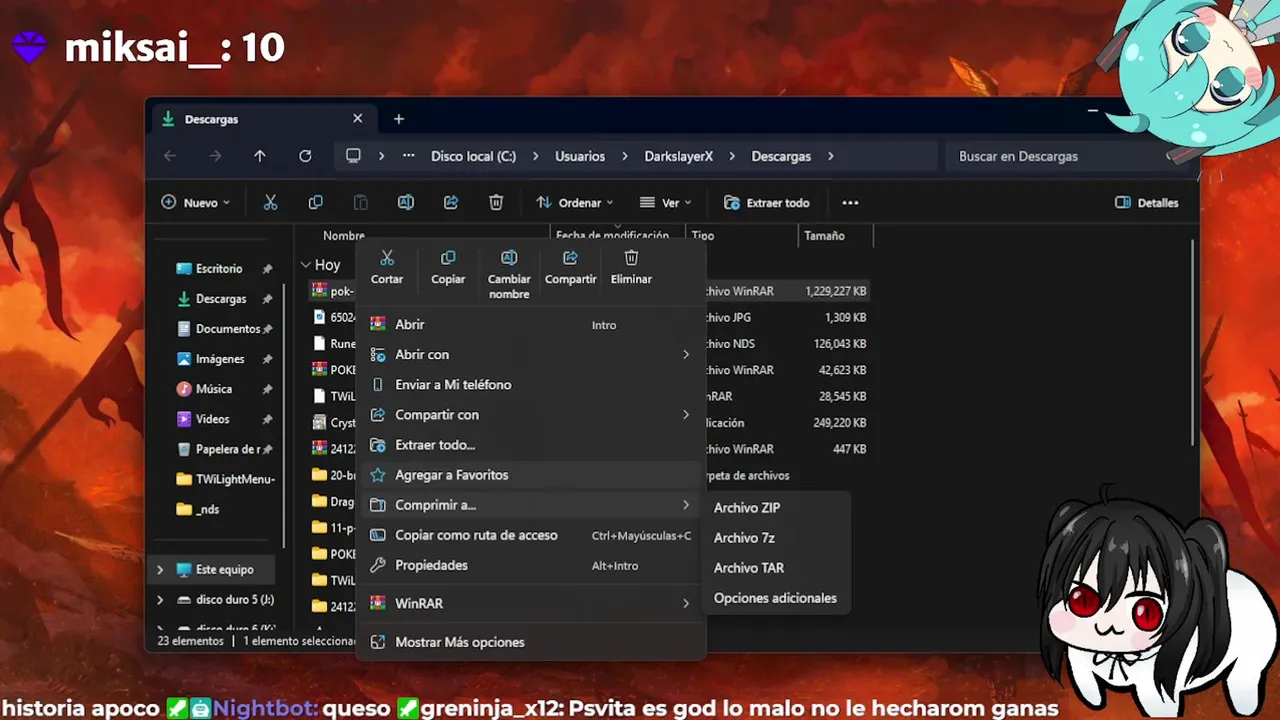Click the back navigation arrow
The image size is (1280, 720).
point(170,156)
